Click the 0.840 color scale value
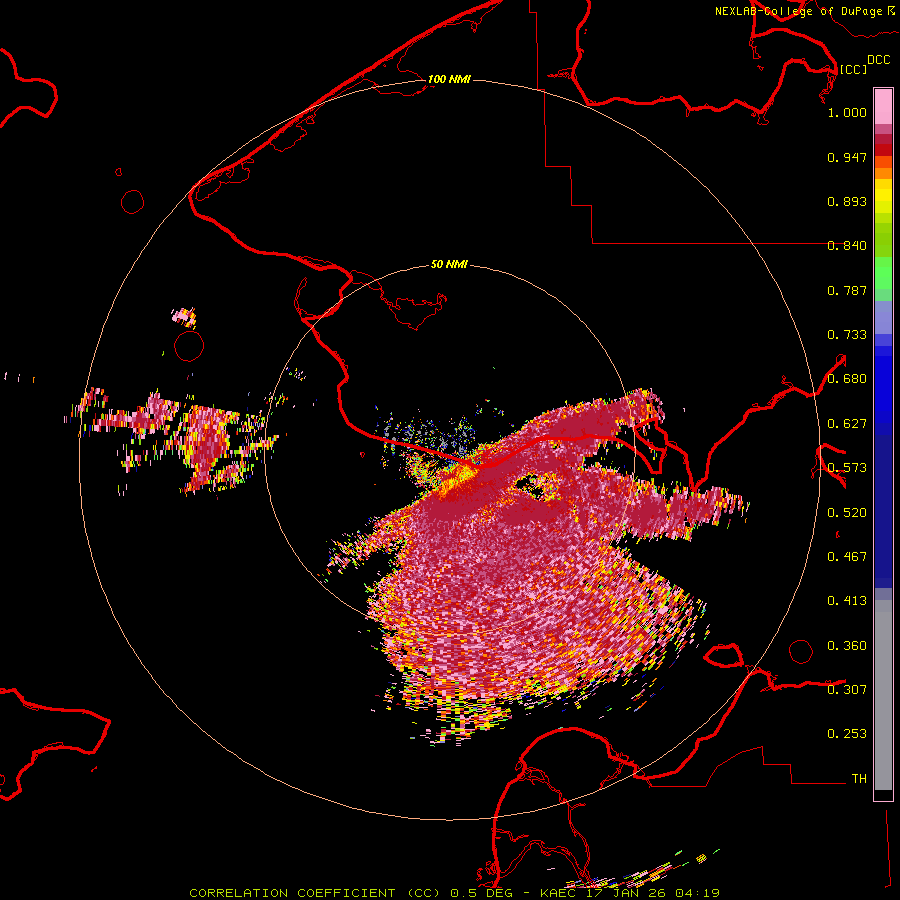The image size is (900, 900). pyautogui.click(x=847, y=246)
